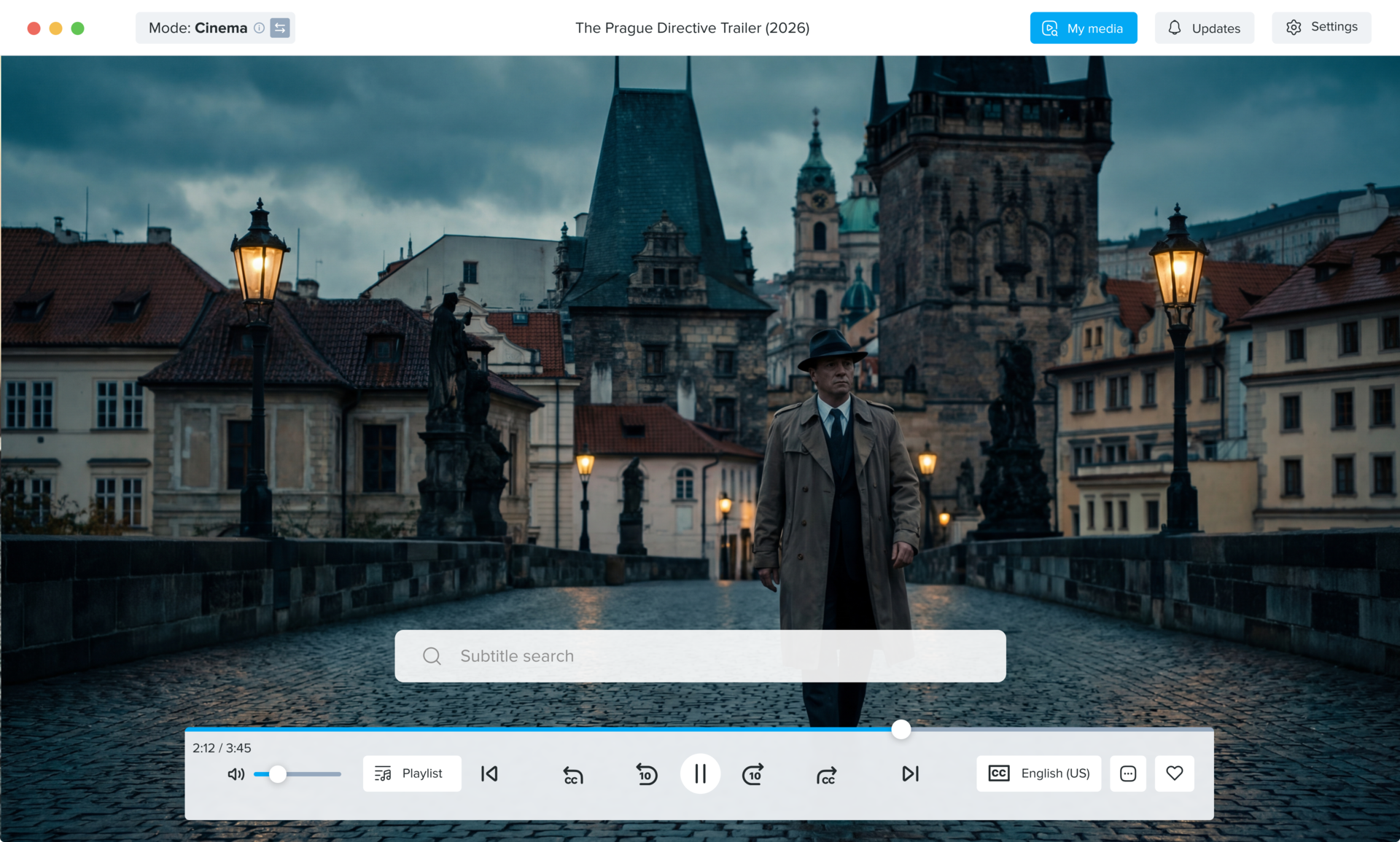1400x842 pixels.
Task: Open the English (US) subtitle language dropdown
Action: point(1038,773)
